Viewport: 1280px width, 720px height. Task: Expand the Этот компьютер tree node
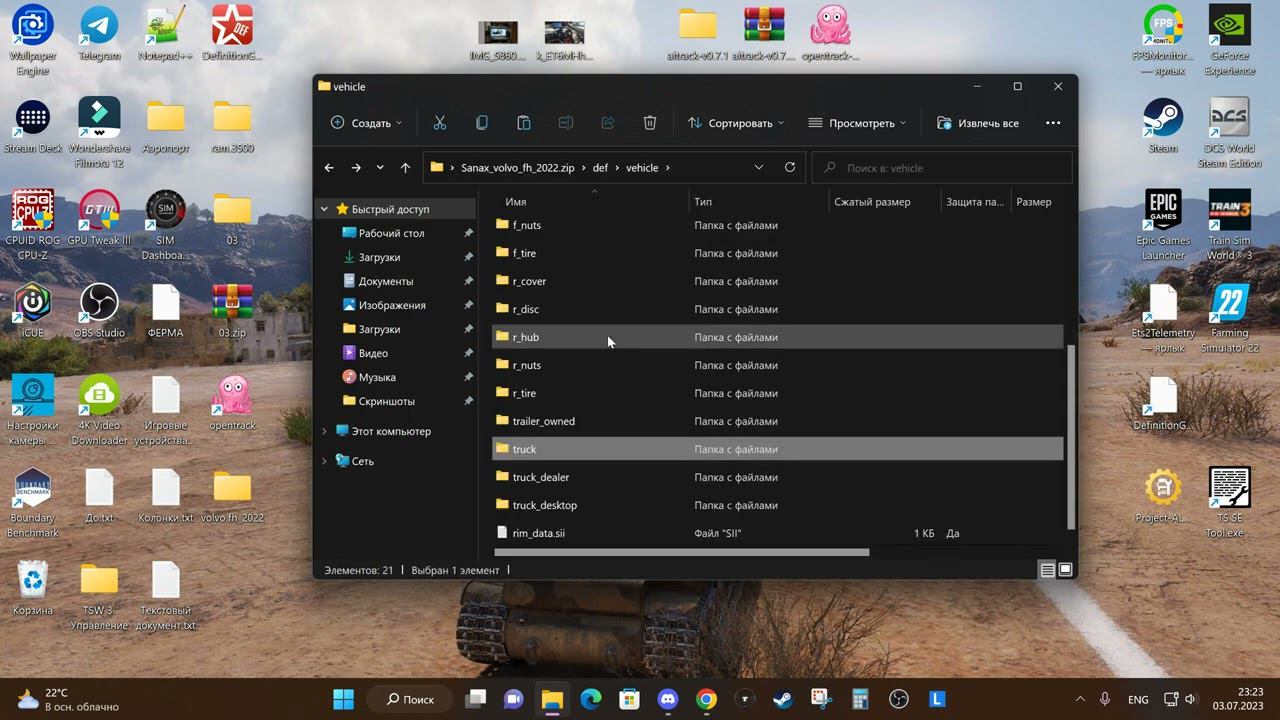pos(324,431)
